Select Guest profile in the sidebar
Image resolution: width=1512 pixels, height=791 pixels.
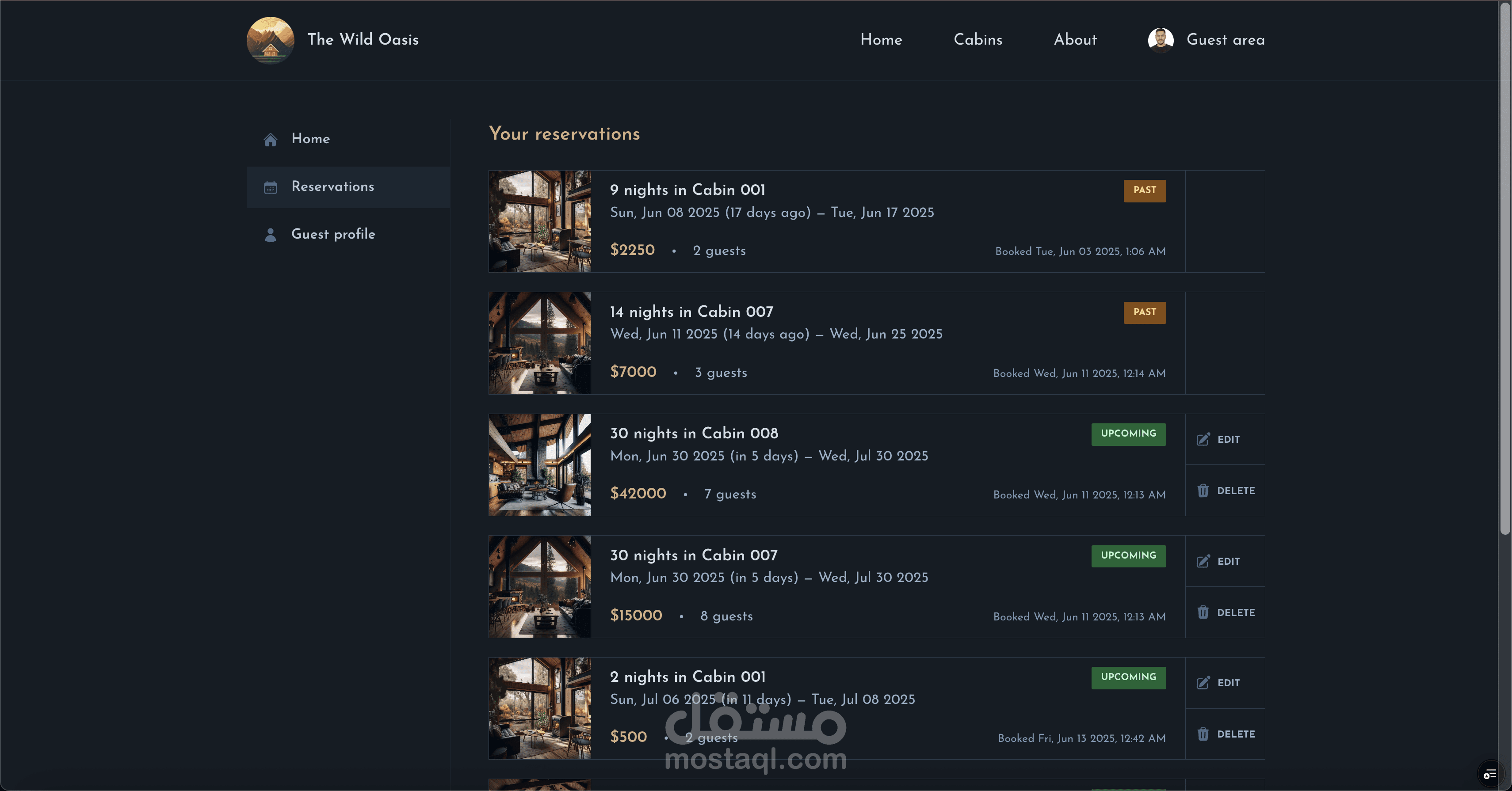348,235
